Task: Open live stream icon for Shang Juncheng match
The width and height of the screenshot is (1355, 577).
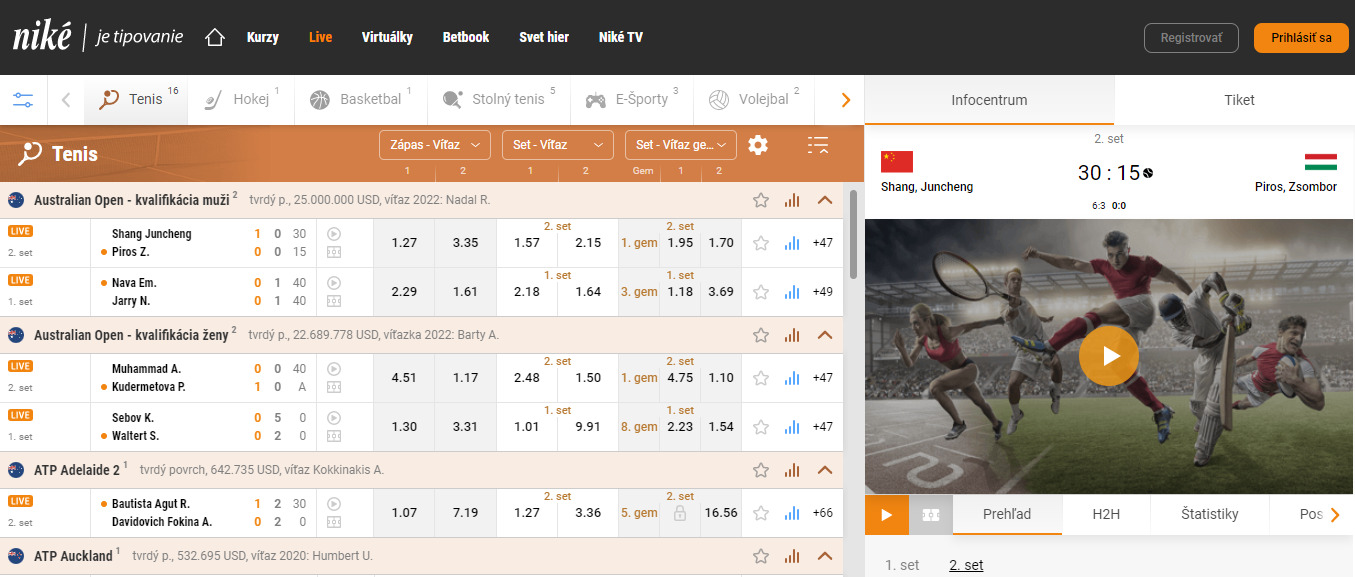Action: click(x=334, y=234)
